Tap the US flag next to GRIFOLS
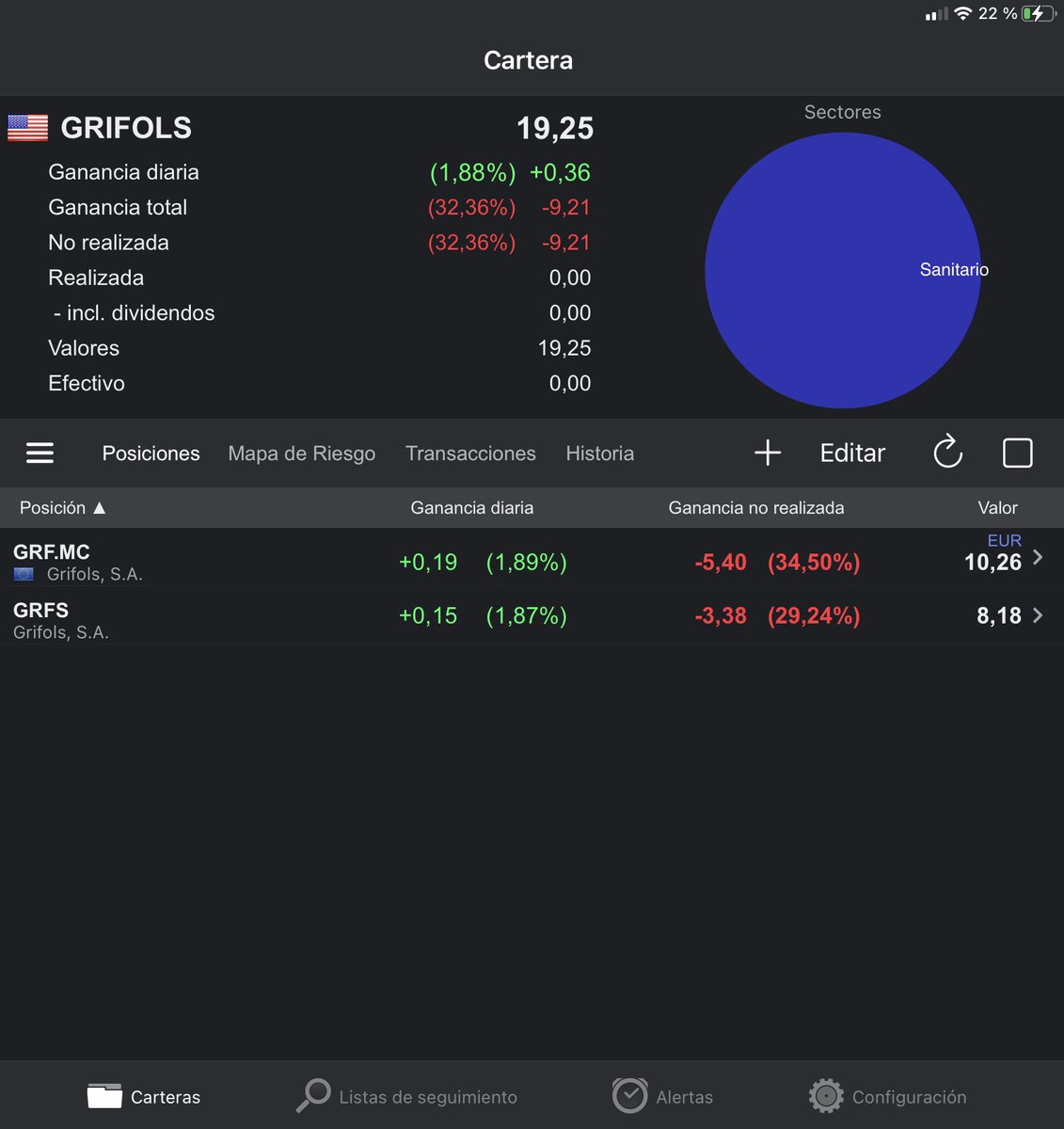 (28, 128)
